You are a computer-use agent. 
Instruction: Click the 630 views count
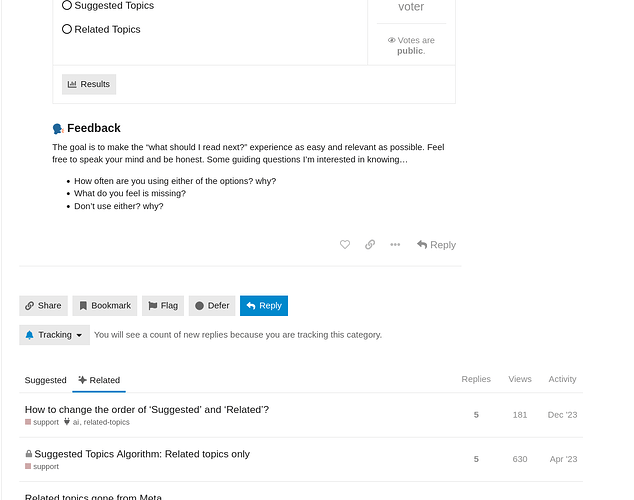pos(520,459)
